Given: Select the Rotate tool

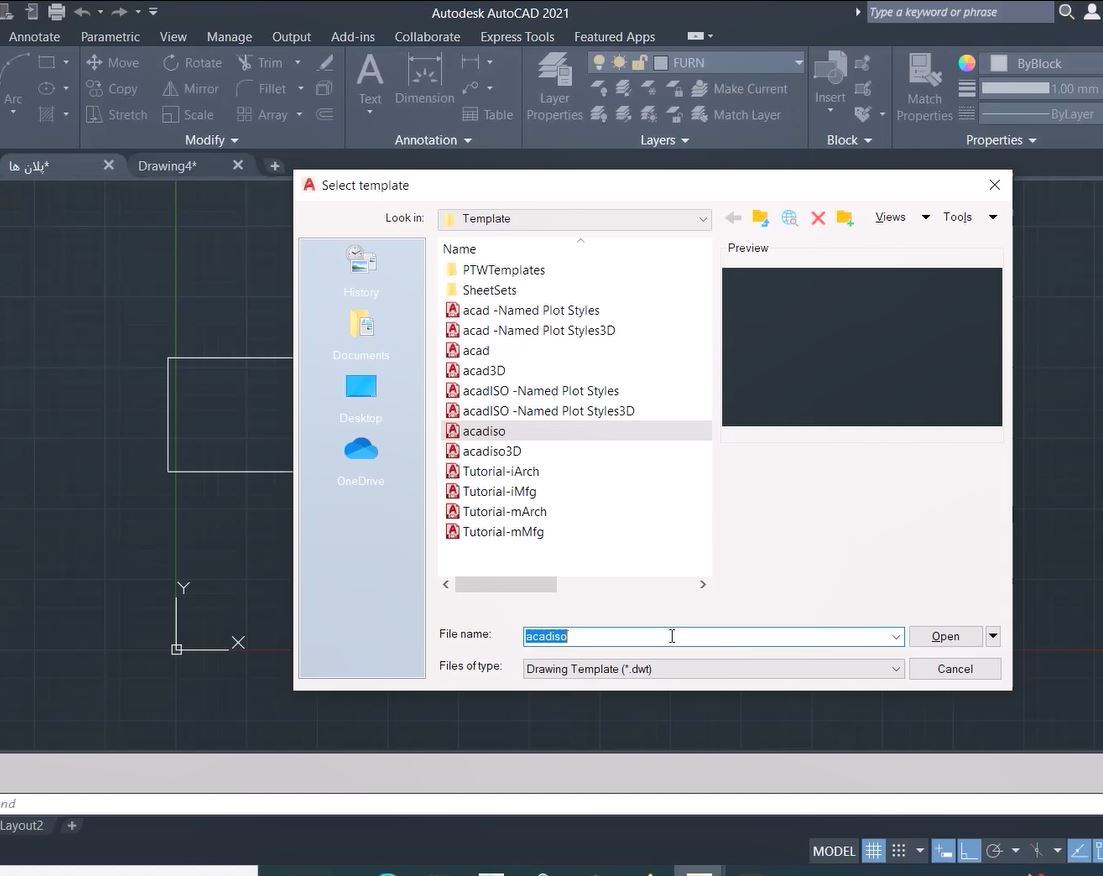Looking at the screenshot, I should click(x=192, y=63).
